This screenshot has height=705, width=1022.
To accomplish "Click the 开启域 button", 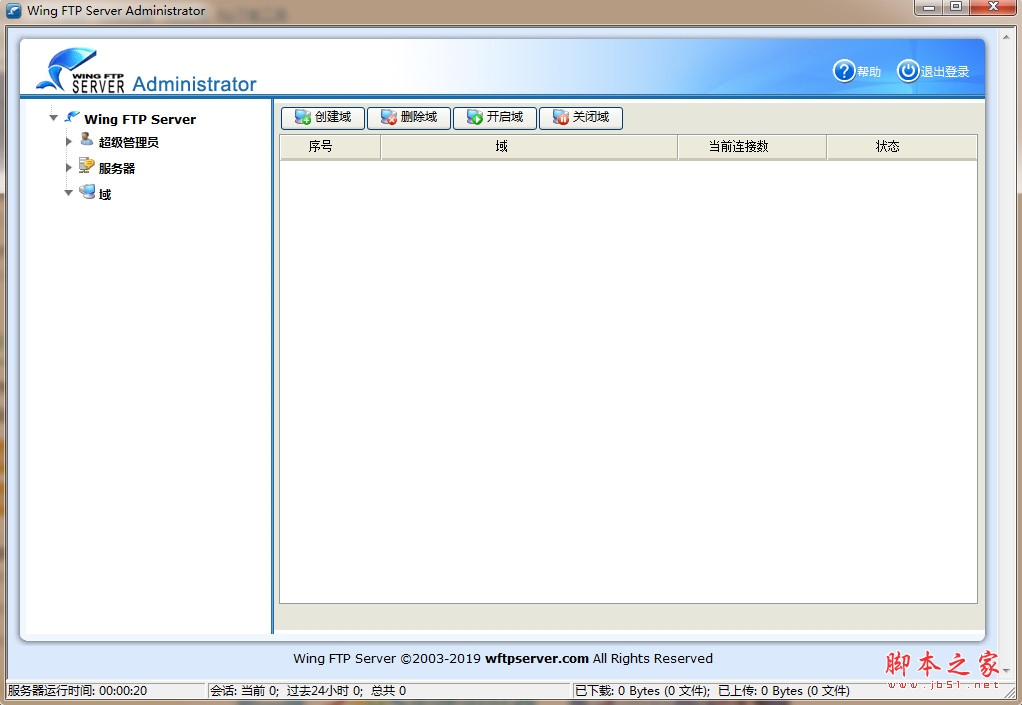I will tap(495, 118).
